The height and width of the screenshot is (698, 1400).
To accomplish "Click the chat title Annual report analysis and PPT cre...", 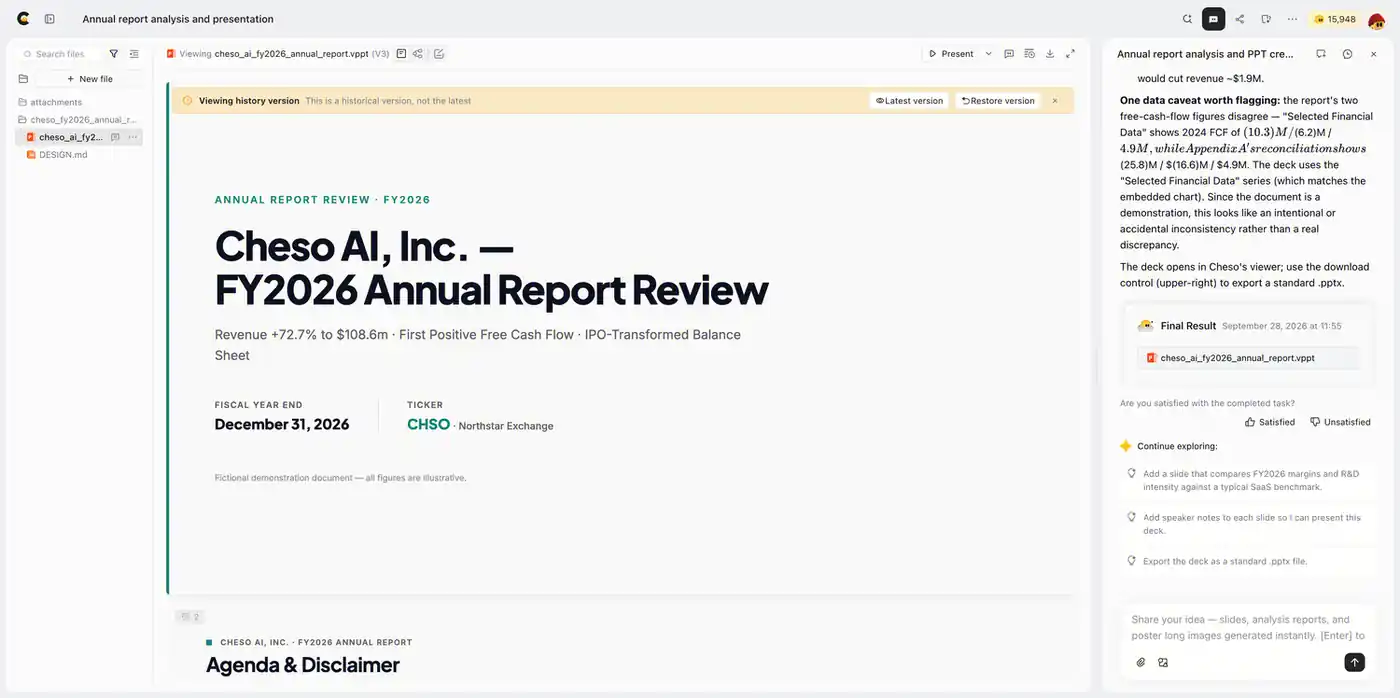I will (1205, 54).
